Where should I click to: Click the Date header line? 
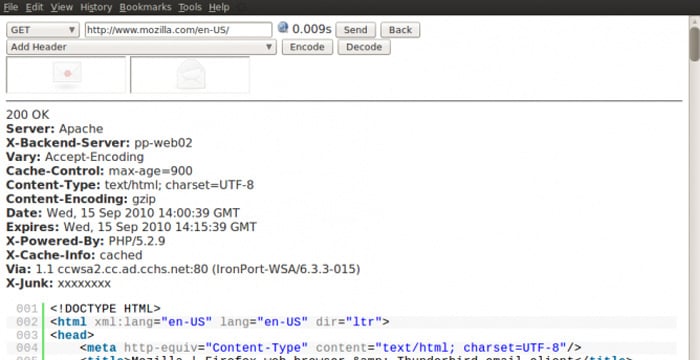click(123, 213)
